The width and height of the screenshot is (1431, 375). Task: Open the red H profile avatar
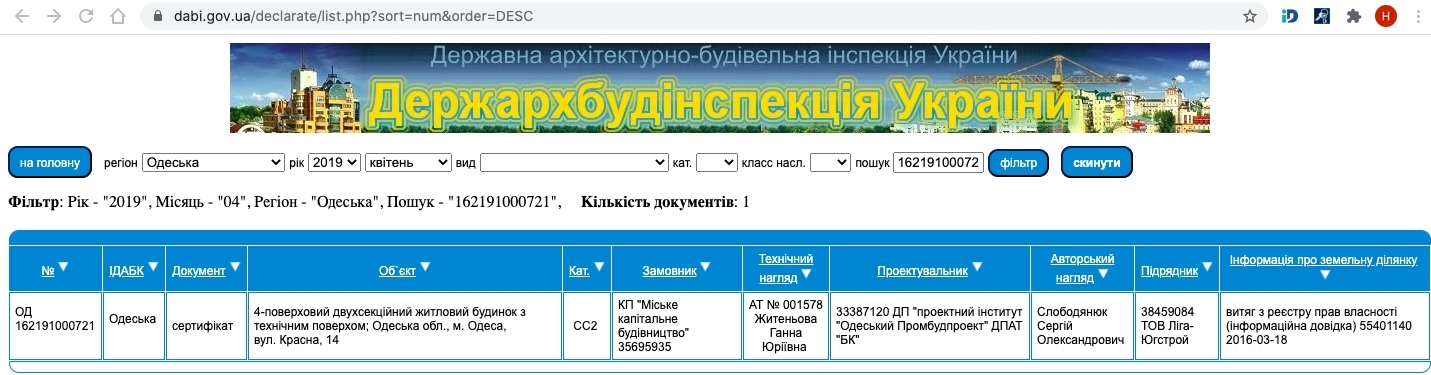pos(1385,16)
